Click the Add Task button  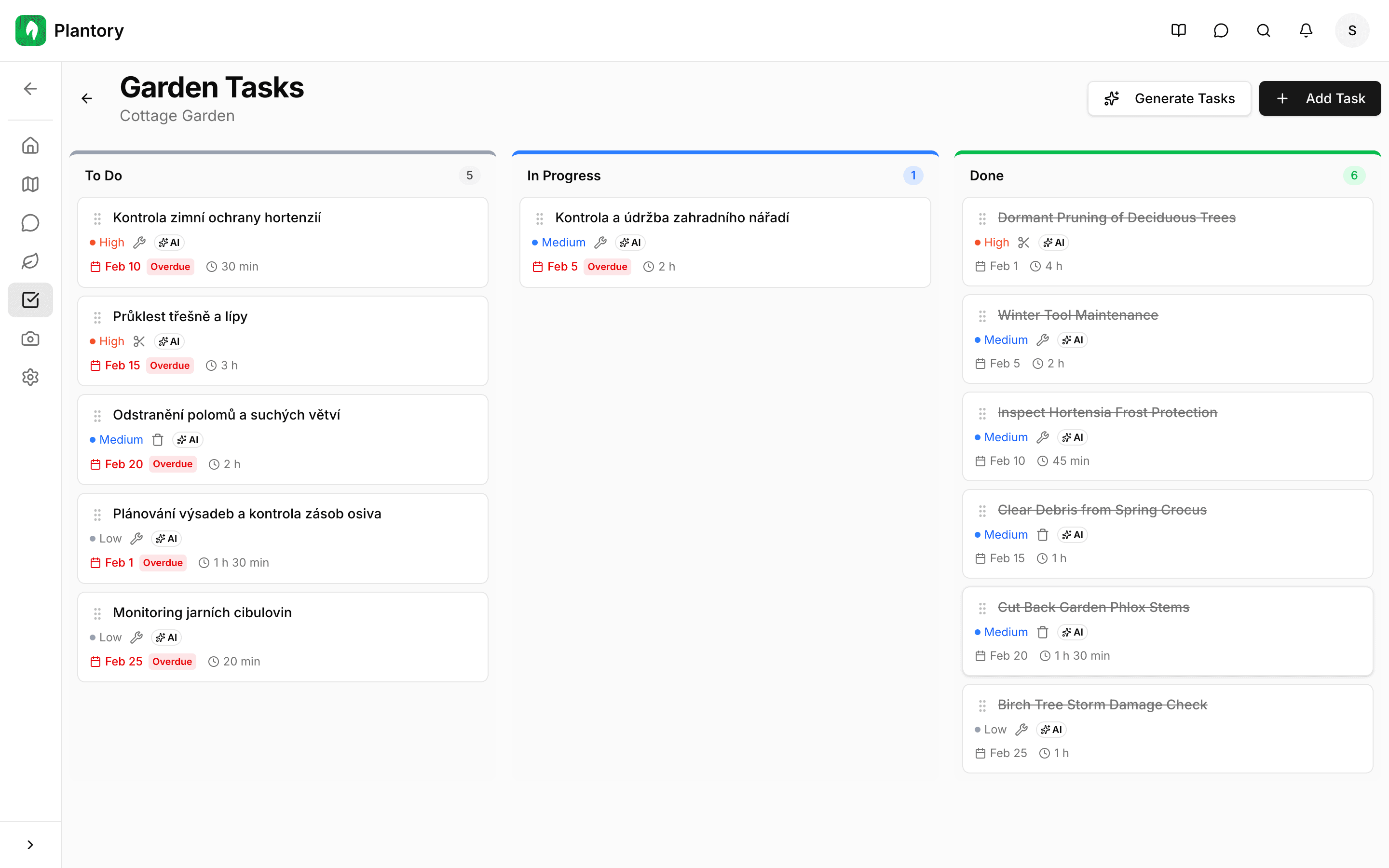point(1320,98)
